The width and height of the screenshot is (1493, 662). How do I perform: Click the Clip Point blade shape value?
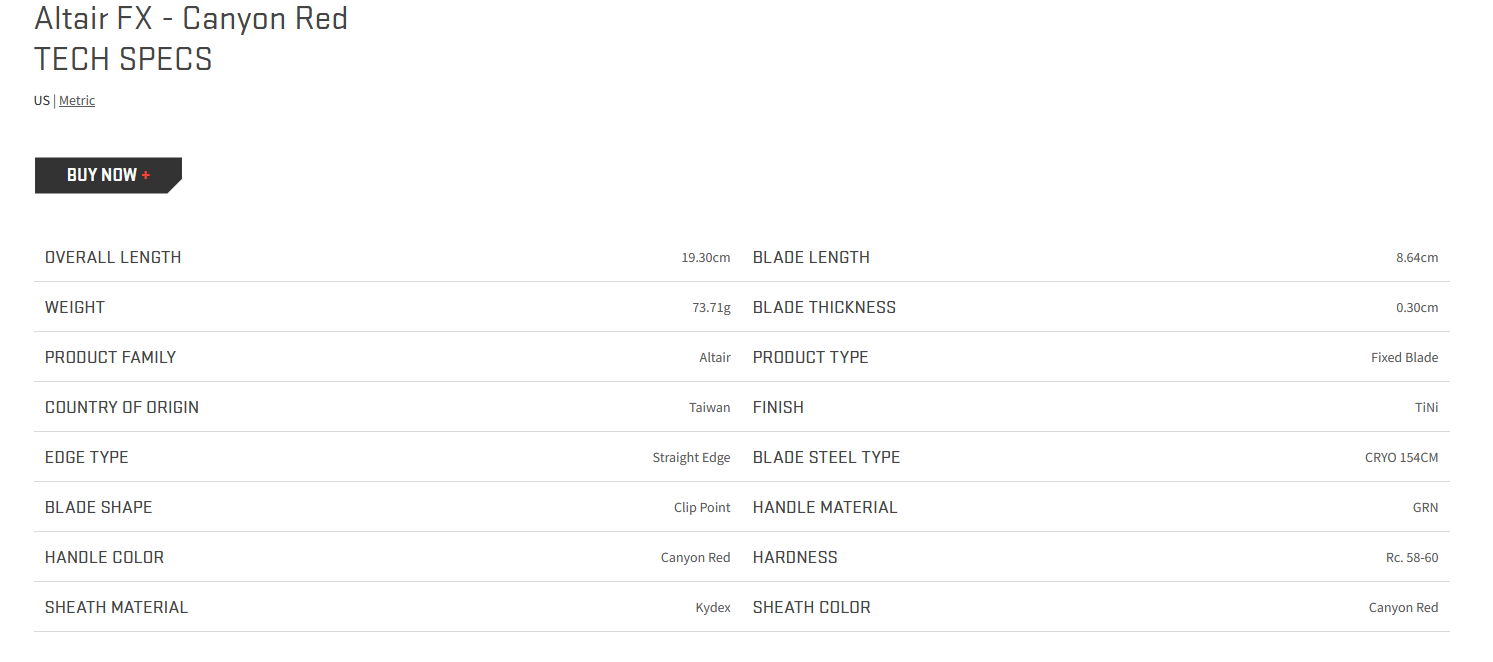click(x=702, y=508)
